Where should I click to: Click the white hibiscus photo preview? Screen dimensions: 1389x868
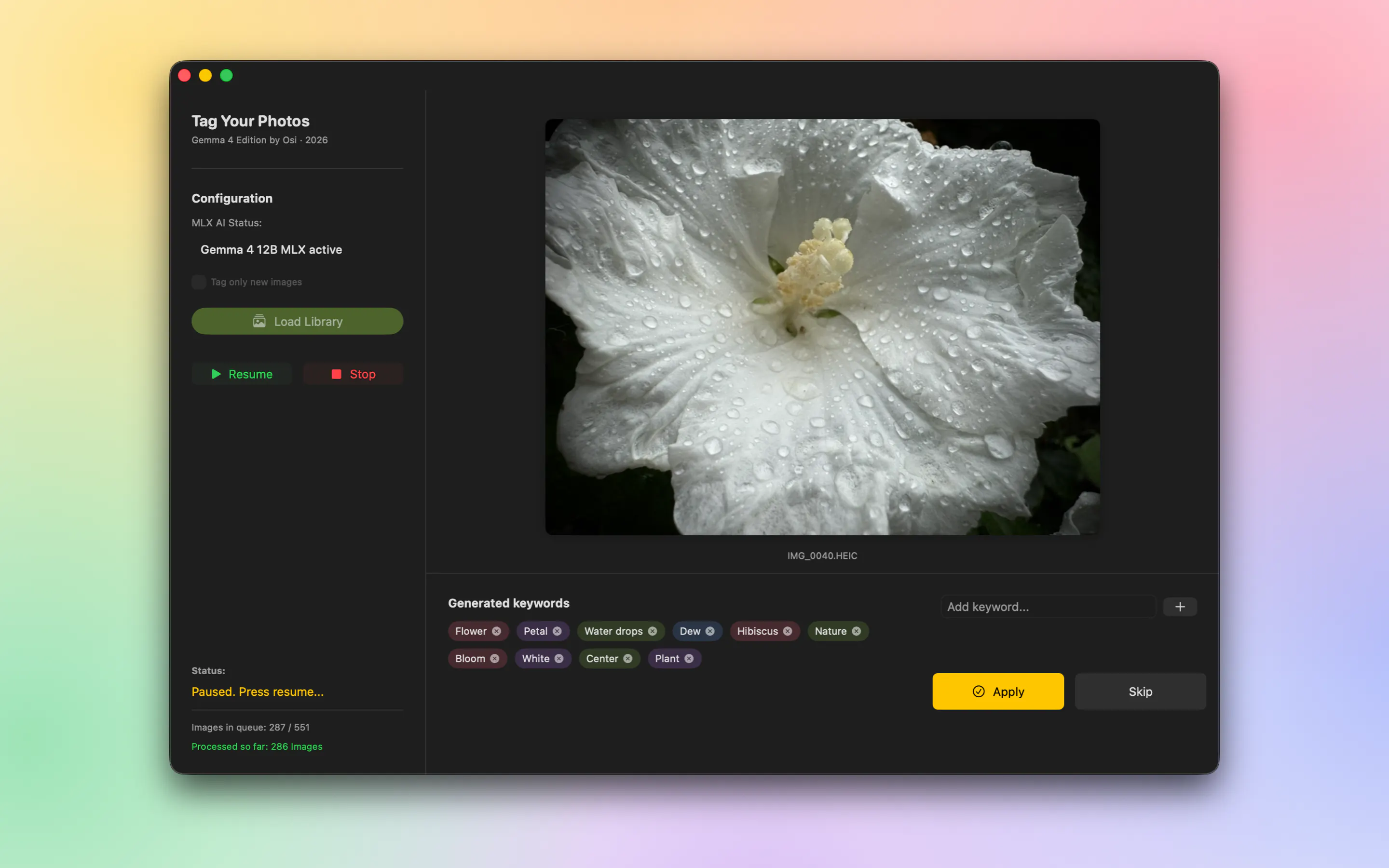pos(822,327)
